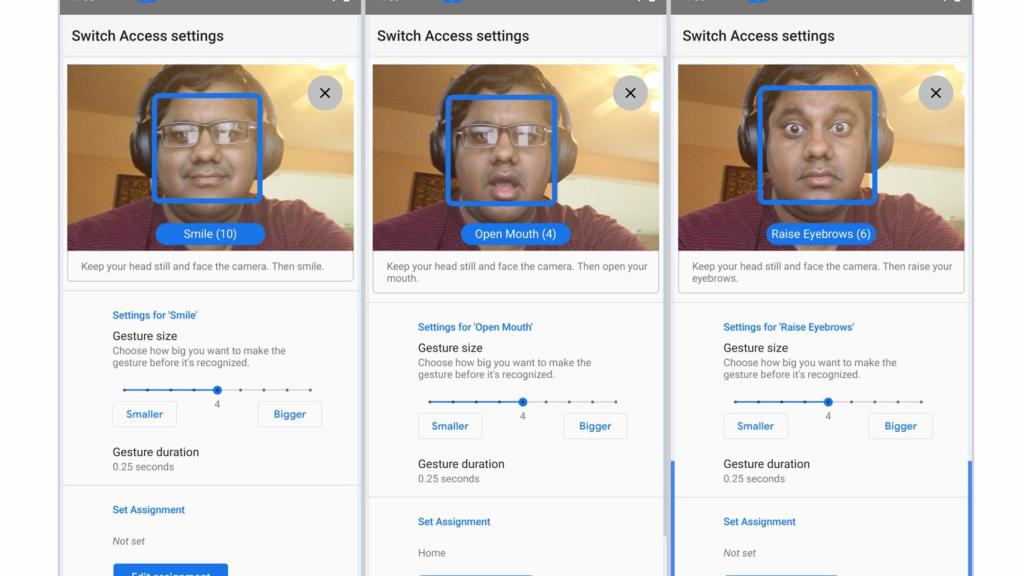Click the Raise Eyebrows gesture size slider handle
Screen dimensions: 1024x576
click(x=828, y=402)
